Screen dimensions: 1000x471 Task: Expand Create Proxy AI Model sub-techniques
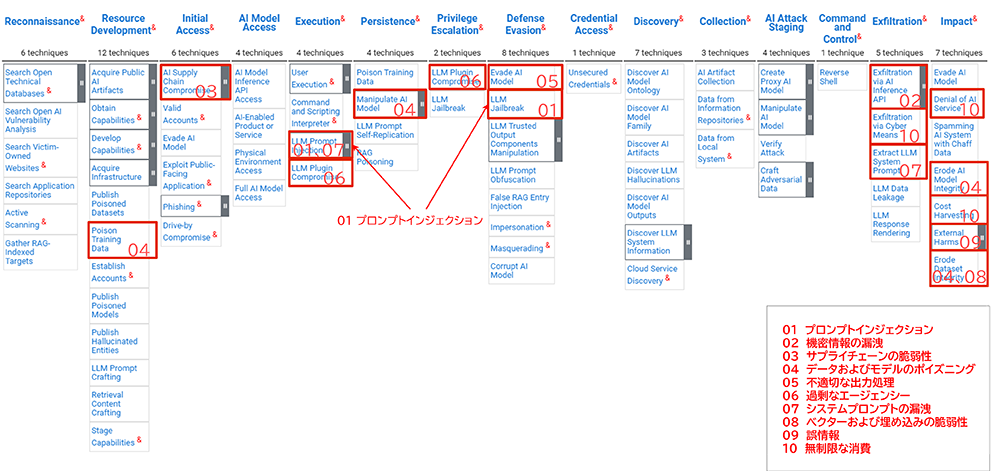point(810,81)
